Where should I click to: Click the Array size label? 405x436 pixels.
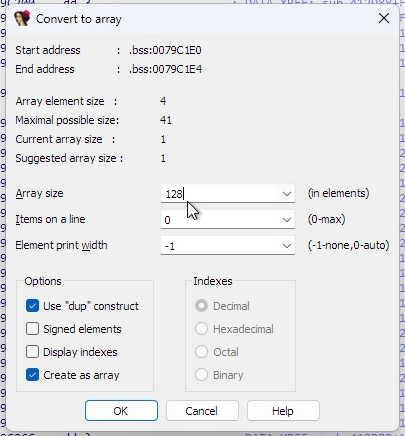click(39, 193)
